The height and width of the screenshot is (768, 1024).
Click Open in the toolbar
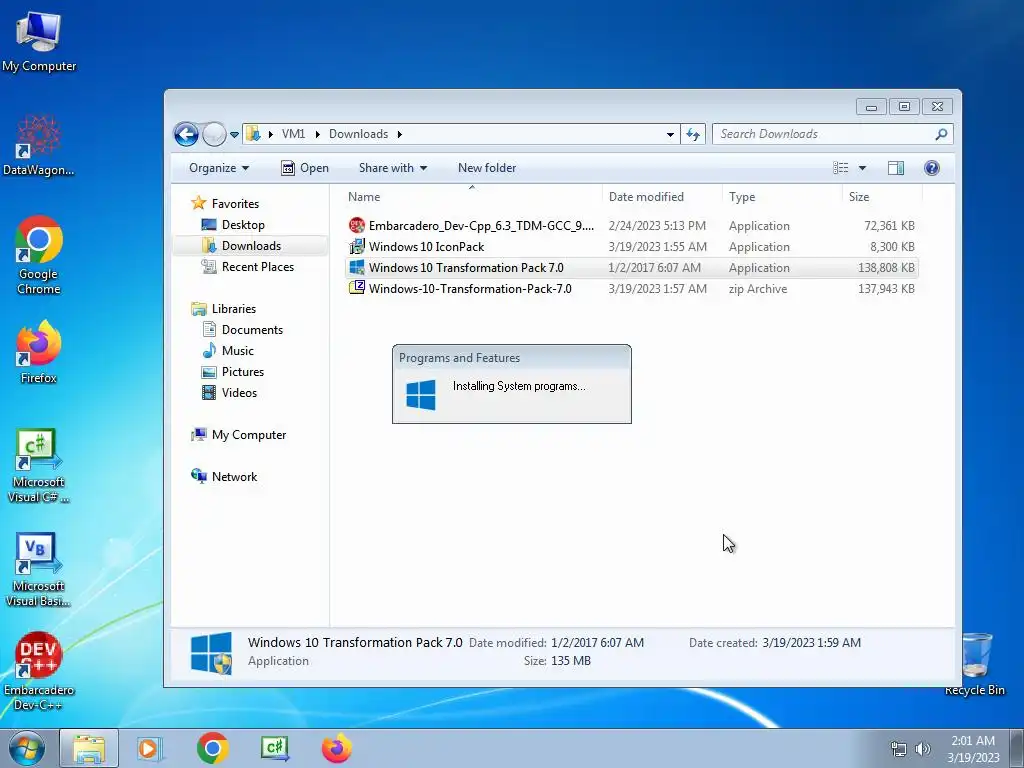(x=305, y=168)
